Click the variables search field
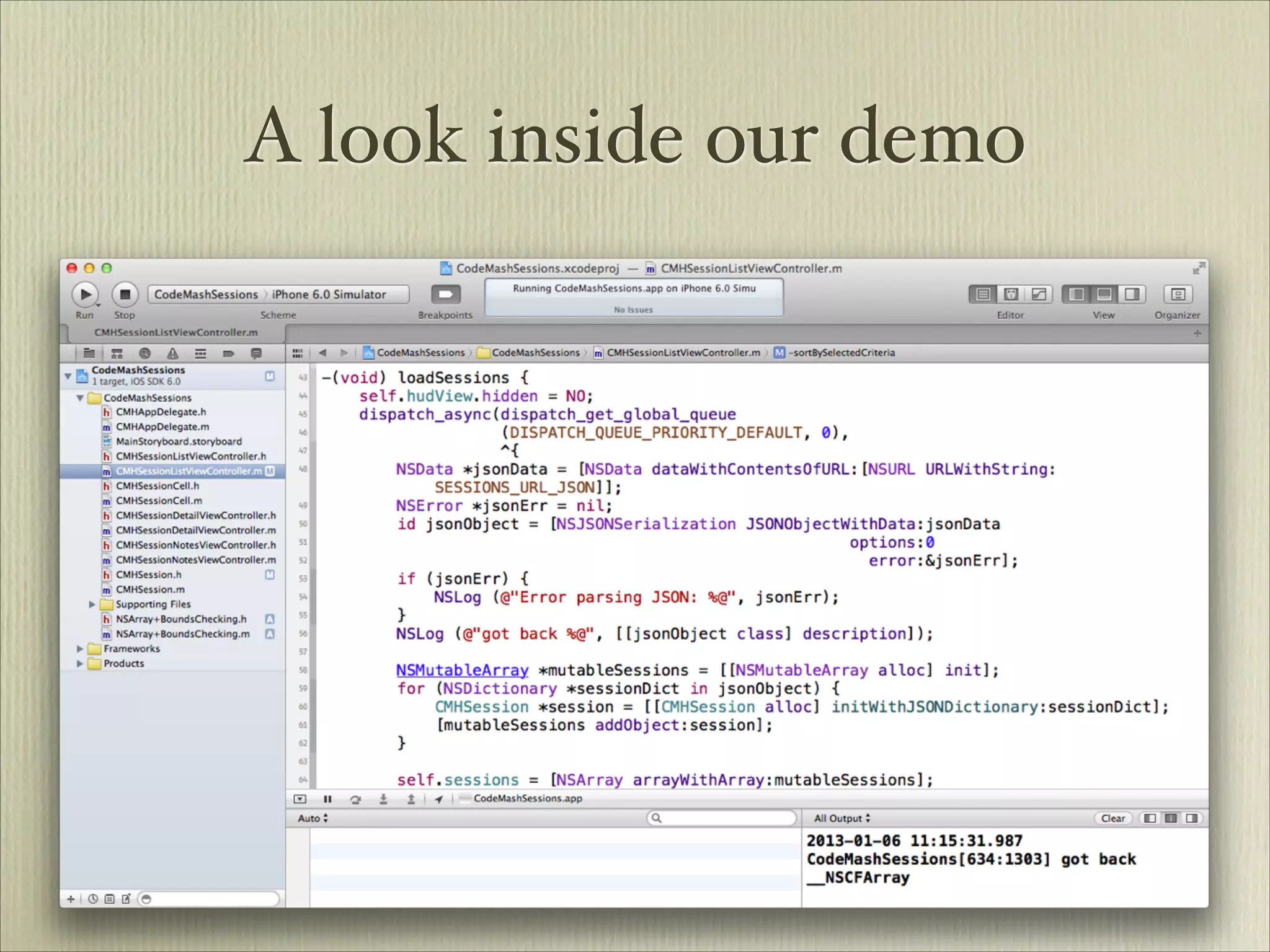This screenshot has width=1270, height=952. pos(722,818)
